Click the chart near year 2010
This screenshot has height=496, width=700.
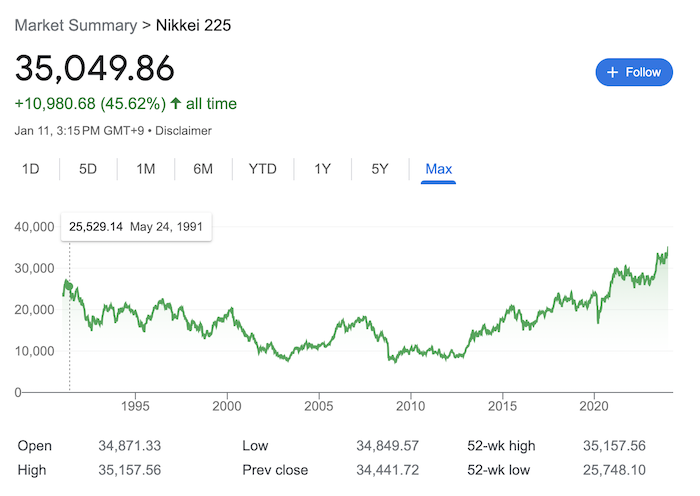tap(410, 349)
